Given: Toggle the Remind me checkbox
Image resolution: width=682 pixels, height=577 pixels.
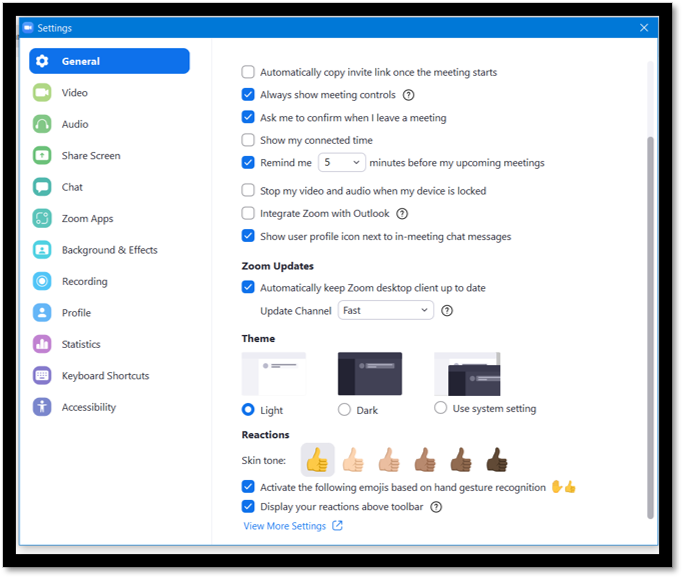Looking at the screenshot, I should coord(248,162).
